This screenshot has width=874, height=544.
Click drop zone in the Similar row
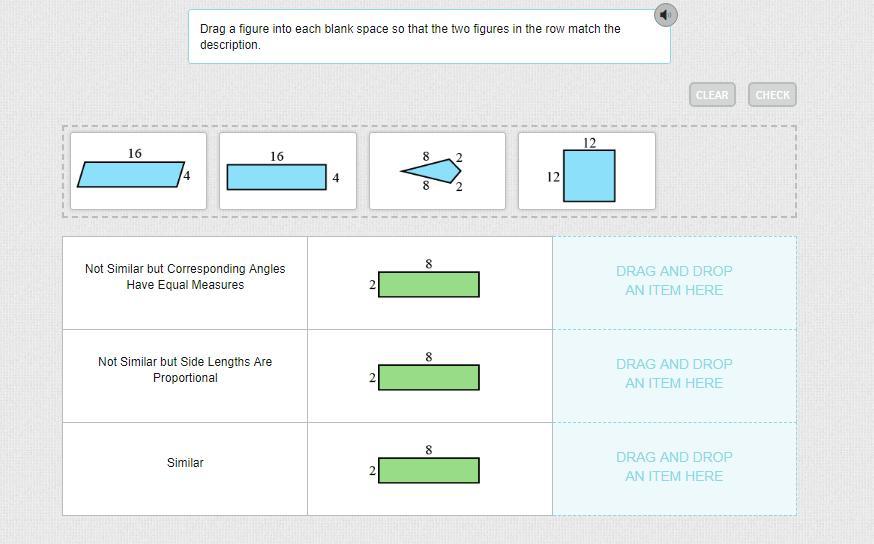tap(674, 467)
